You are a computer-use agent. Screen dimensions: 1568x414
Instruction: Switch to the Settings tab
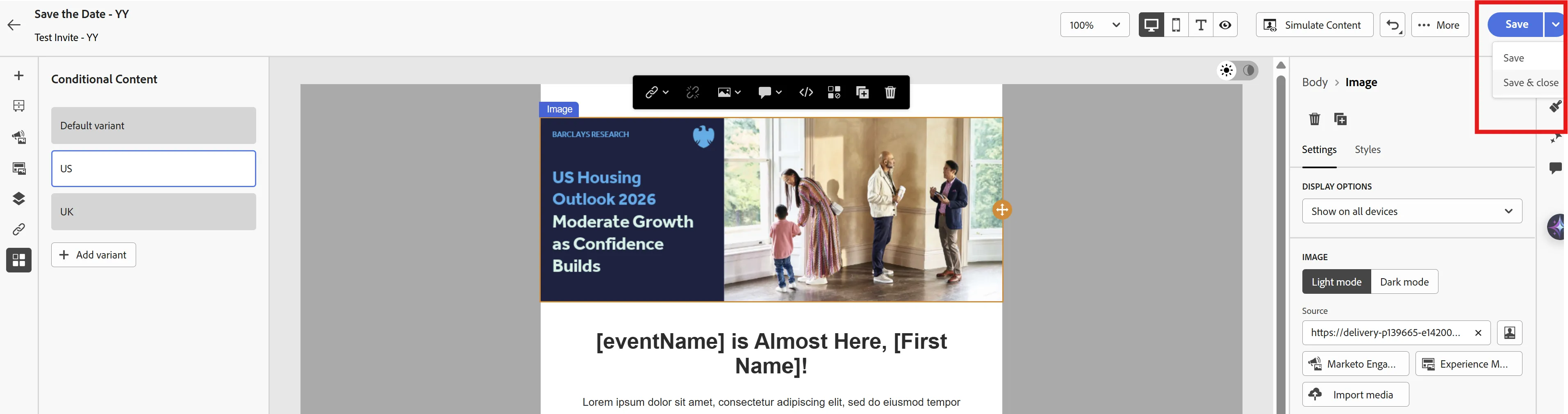(x=1319, y=150)
